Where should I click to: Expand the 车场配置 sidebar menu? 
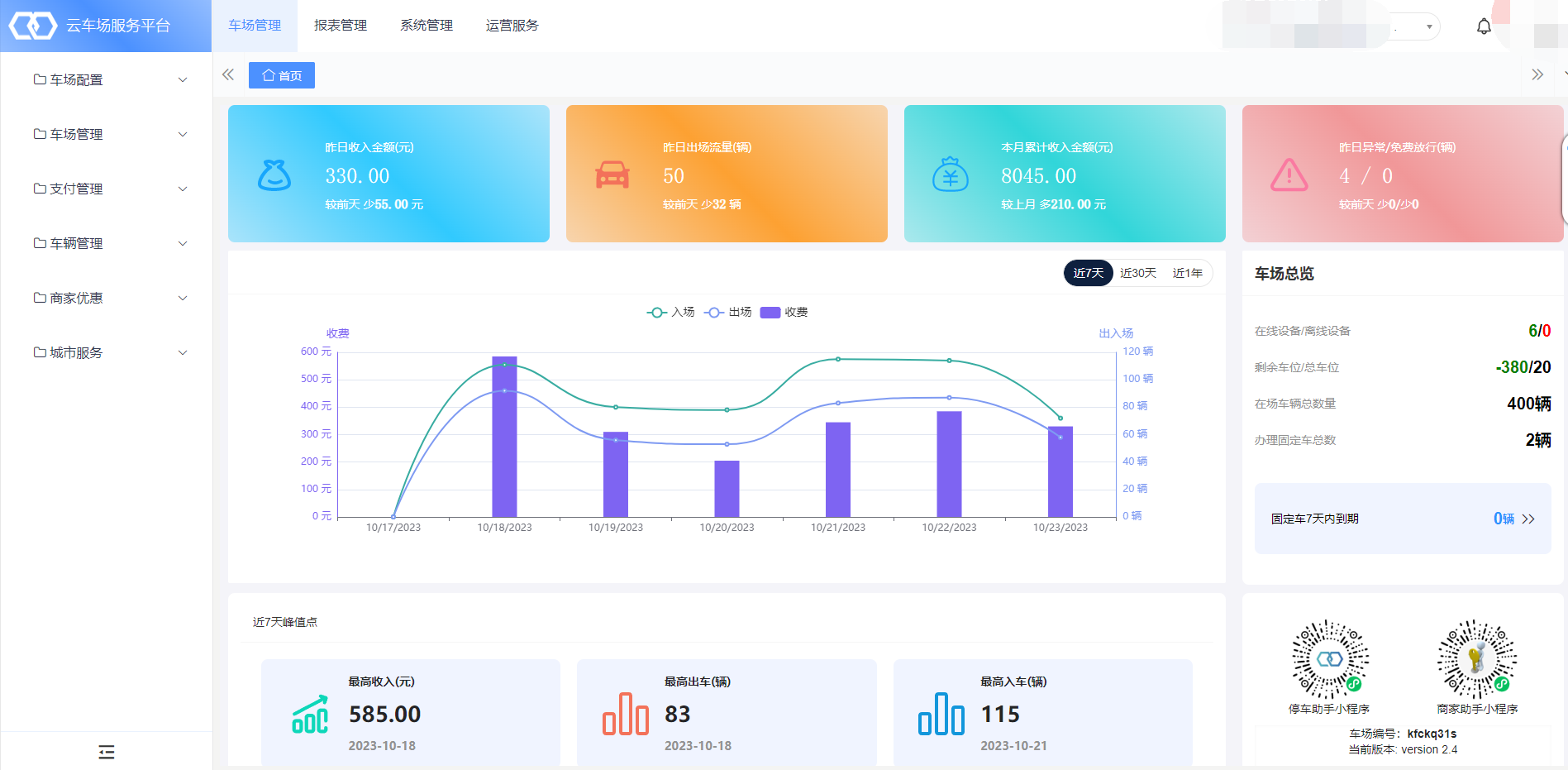(106, 79)
